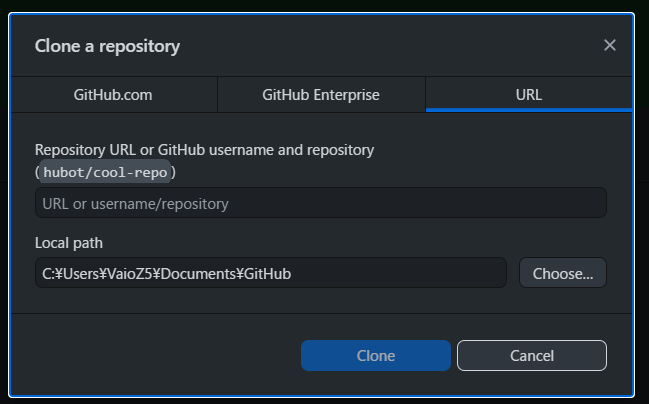The image size is (649, 404).
Task: Cancel the clone dialog
Action: click(x=532, y=355)
